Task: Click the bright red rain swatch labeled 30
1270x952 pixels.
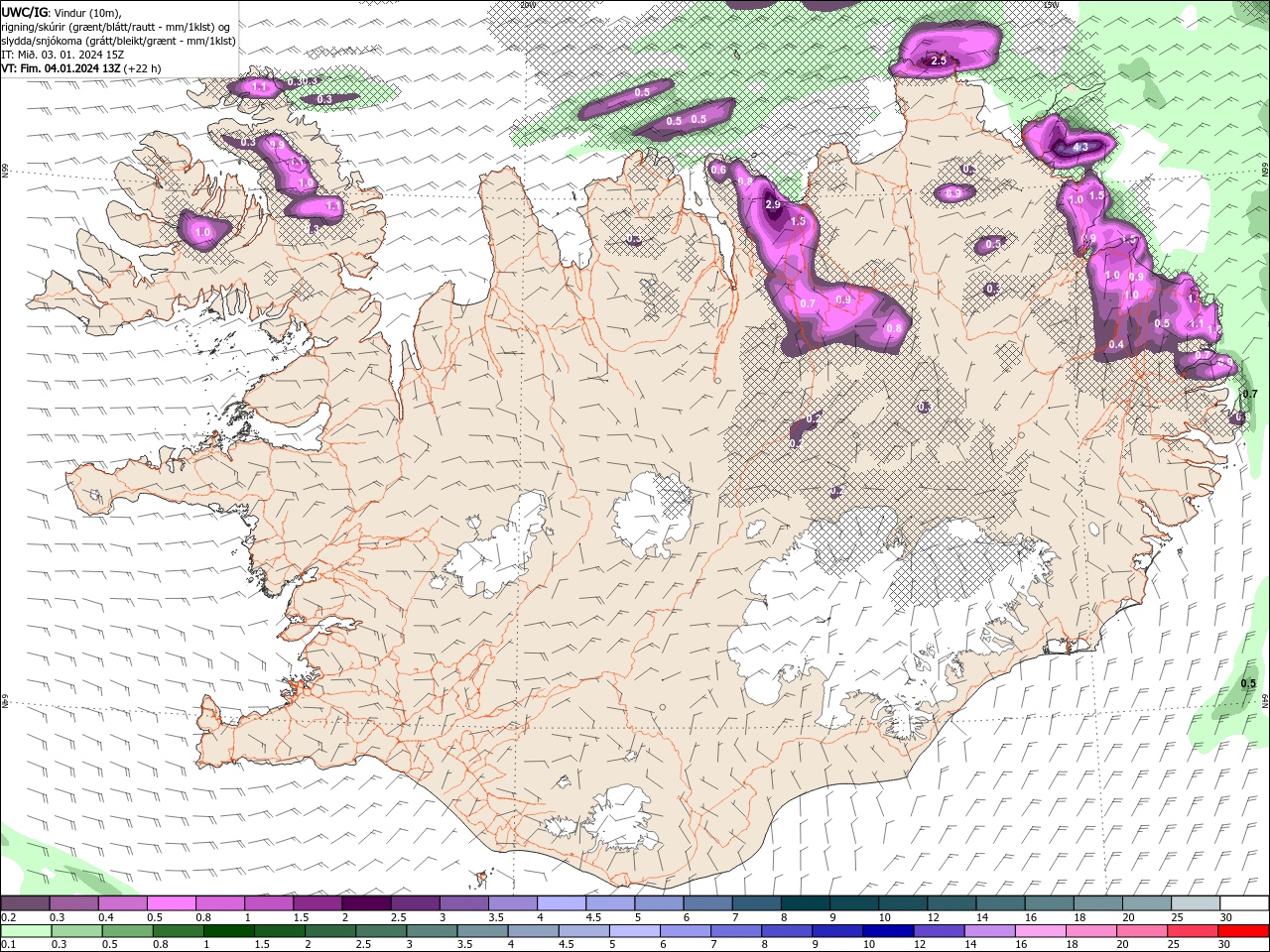Action: 1244,930
